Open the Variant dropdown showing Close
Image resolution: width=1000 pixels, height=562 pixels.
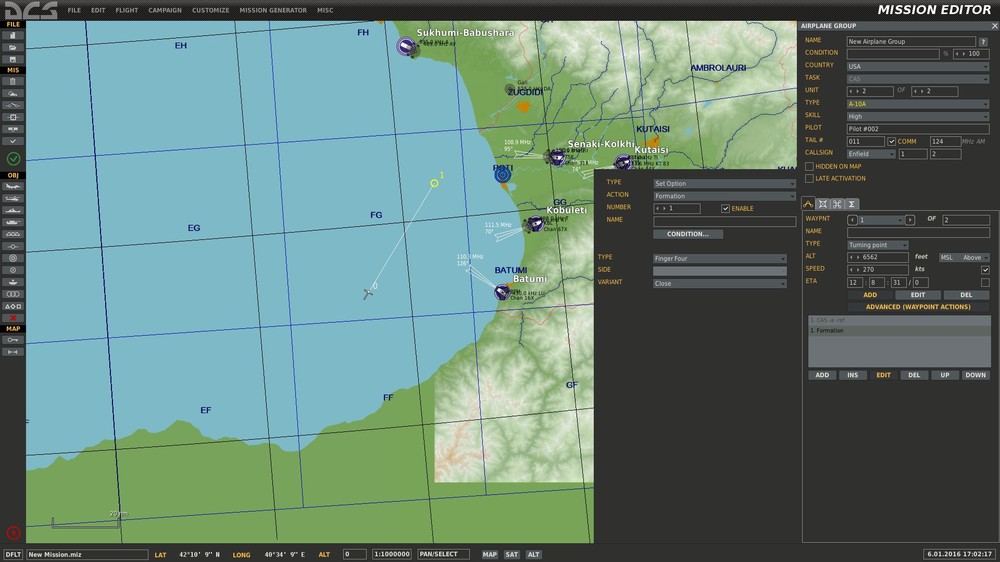pyautogui.click(x=720, y=283)
